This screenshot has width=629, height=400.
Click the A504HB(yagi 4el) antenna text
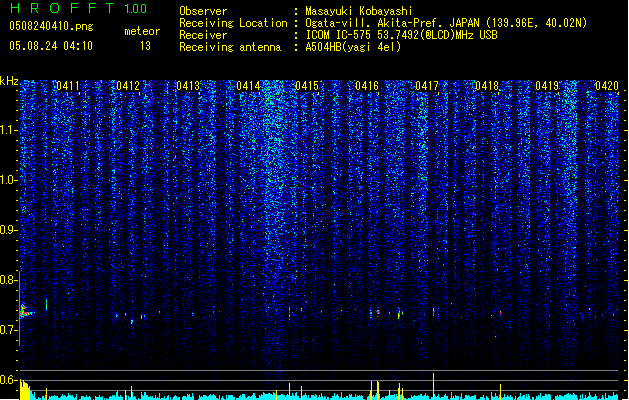point(353,47)
